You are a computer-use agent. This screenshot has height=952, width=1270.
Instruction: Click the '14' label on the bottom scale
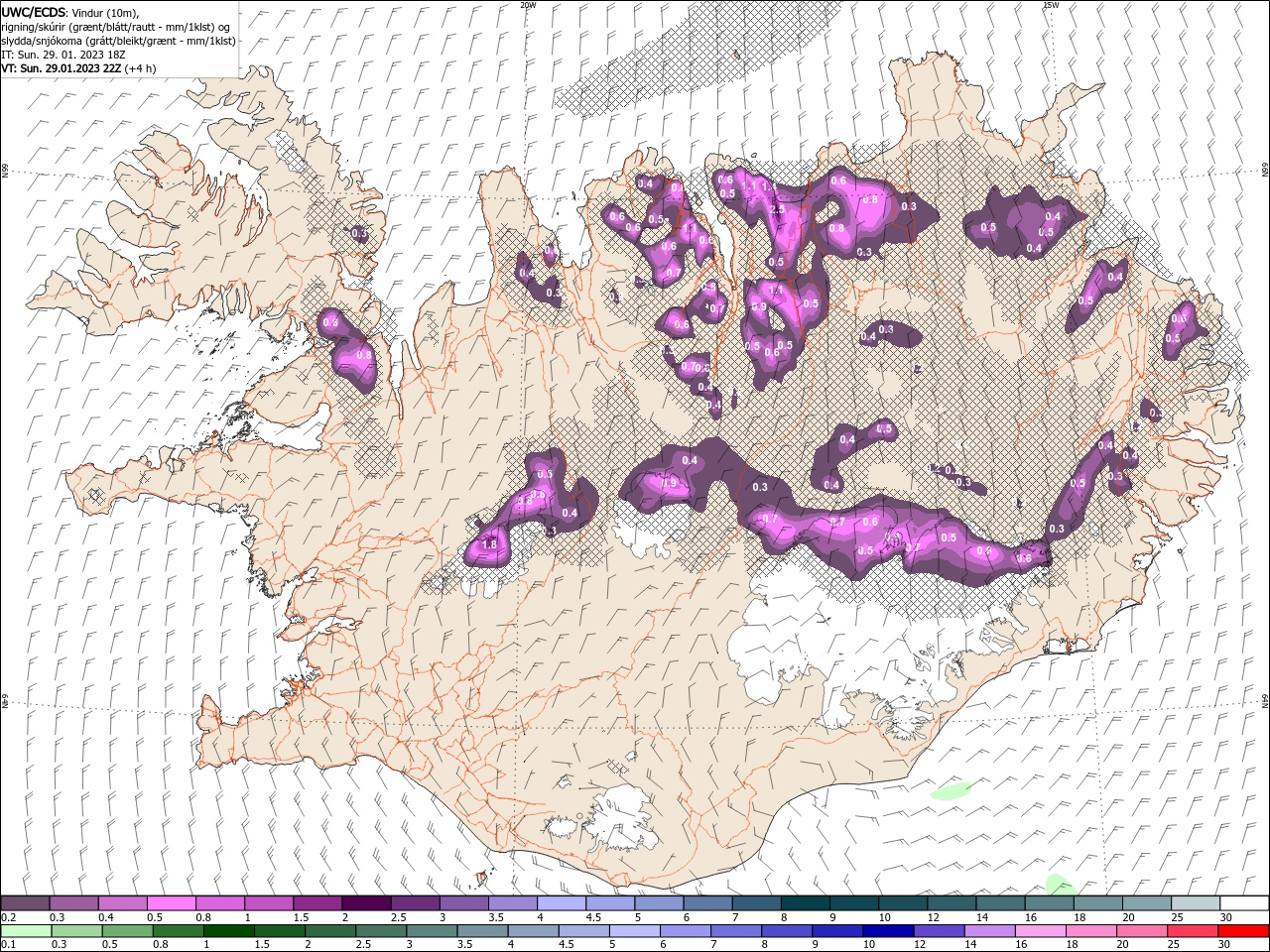point(969,945)
